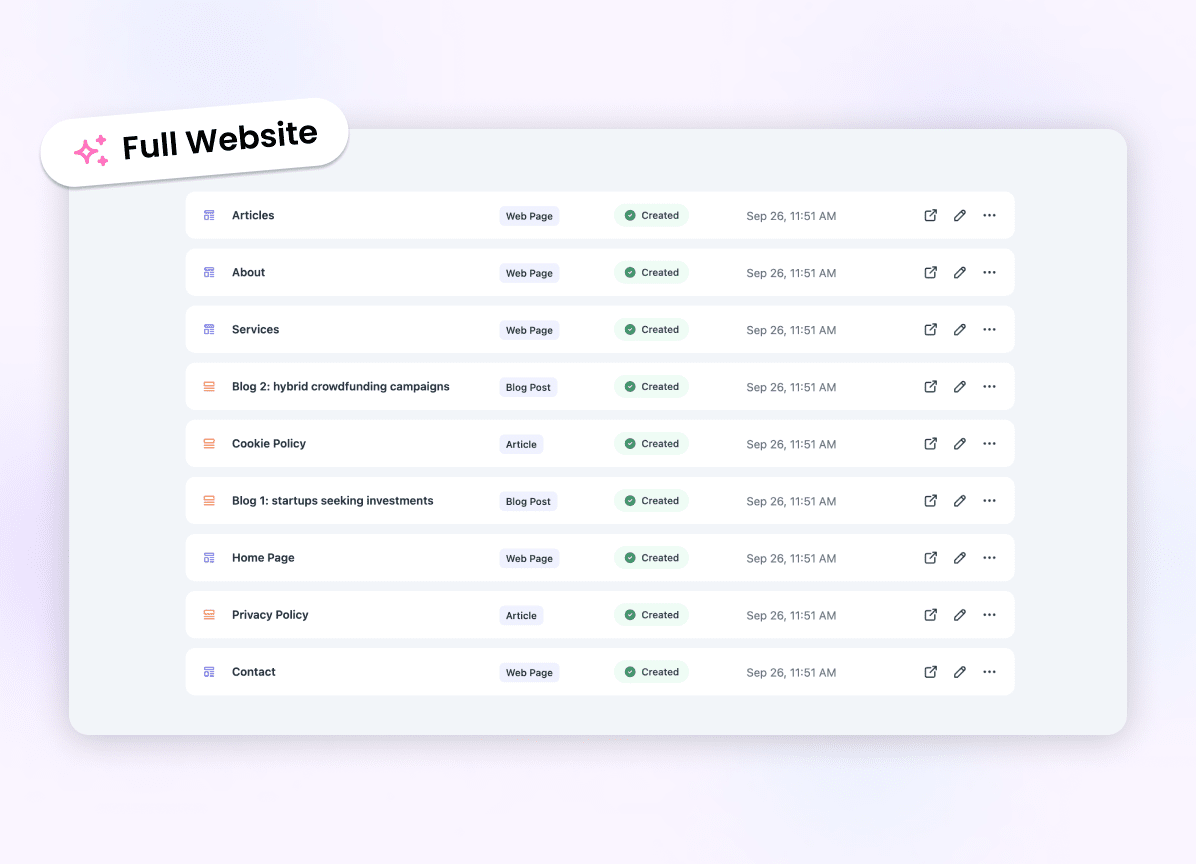Click Created status badge on Articles row
Image resolution: width=1196 pixels, height=864 pixels.
651,215
